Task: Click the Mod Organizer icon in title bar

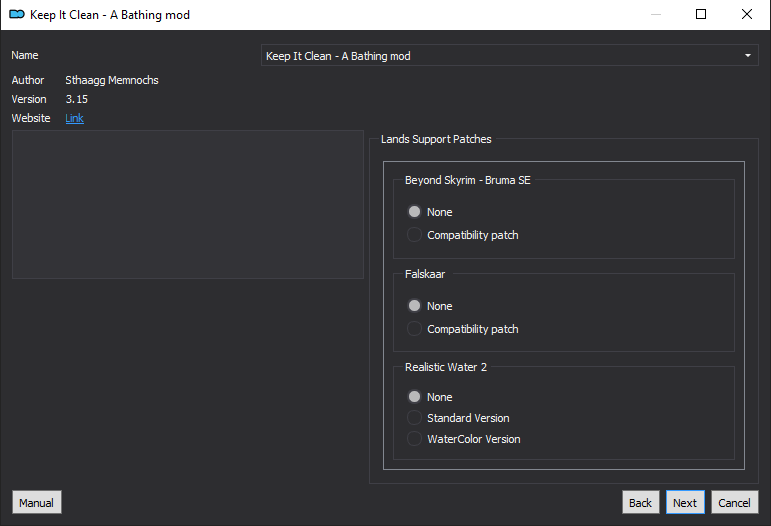Action: click(x=17, y=14)
